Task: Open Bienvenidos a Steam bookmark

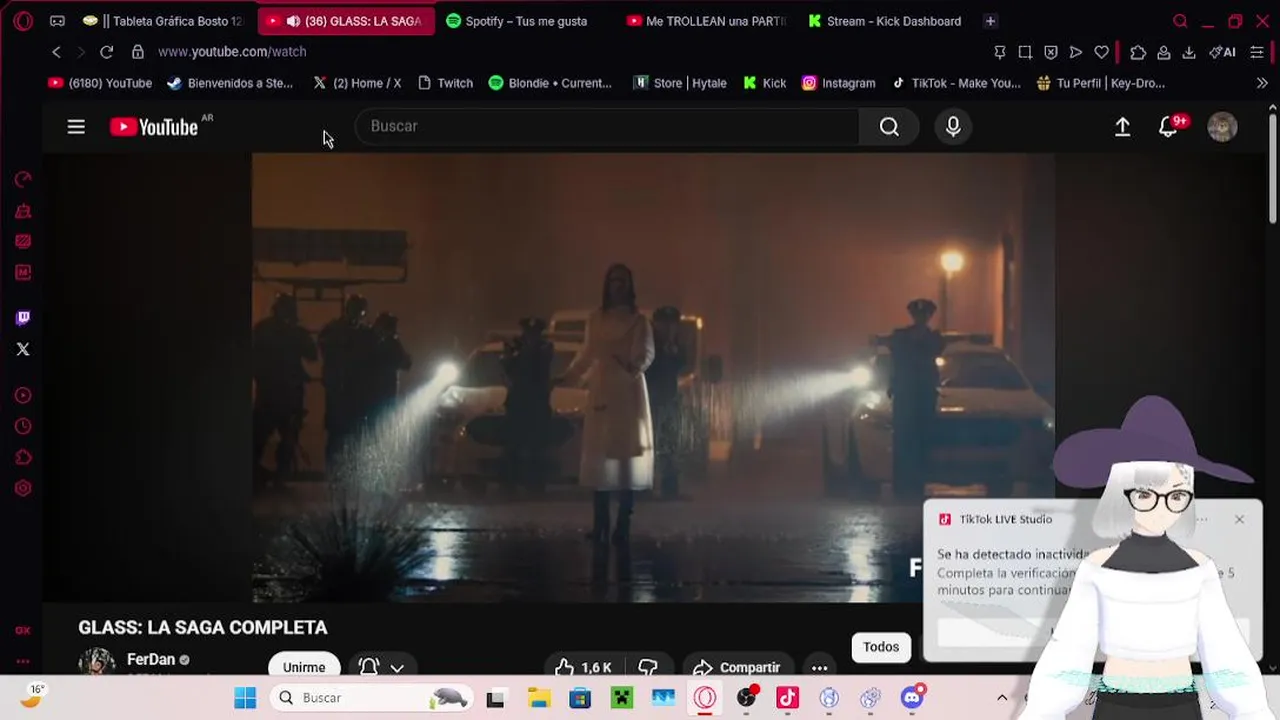Action: (x=230, y=83)
